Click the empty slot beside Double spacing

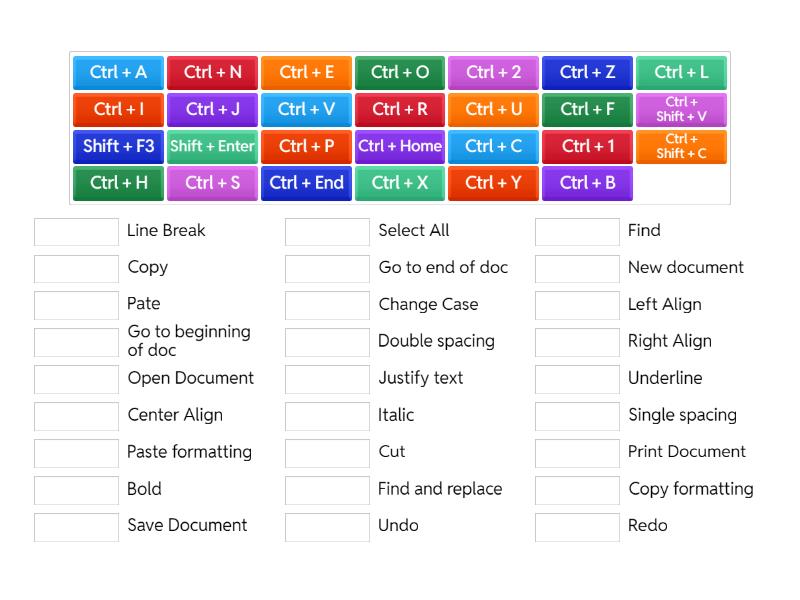[x=327, y=343]
